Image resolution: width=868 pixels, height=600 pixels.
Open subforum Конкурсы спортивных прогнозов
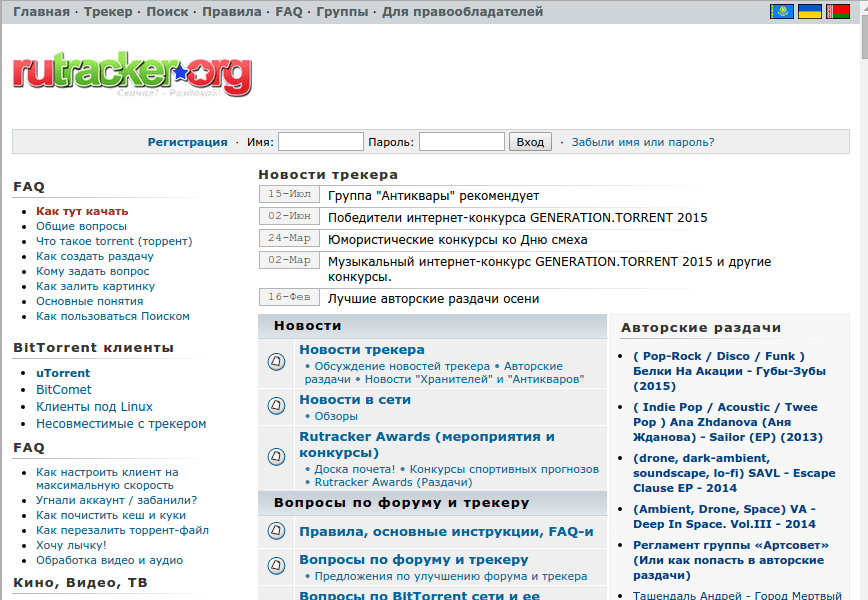click(504, 469)
